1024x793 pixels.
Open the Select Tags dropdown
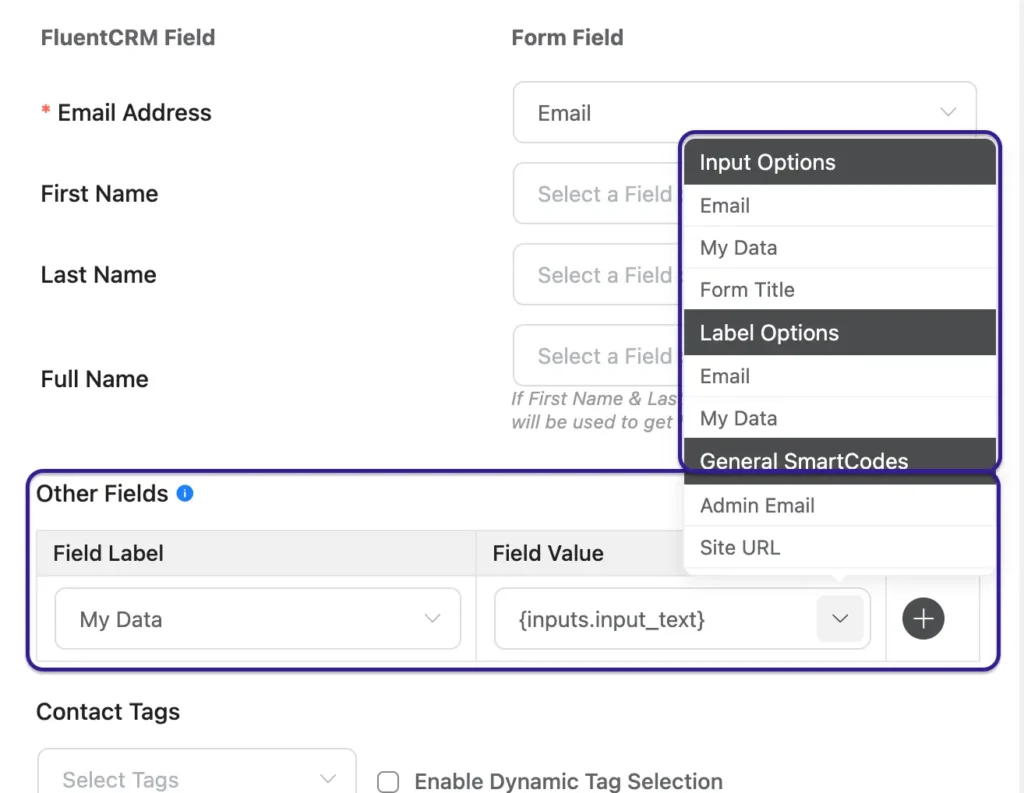click(196, 778)
